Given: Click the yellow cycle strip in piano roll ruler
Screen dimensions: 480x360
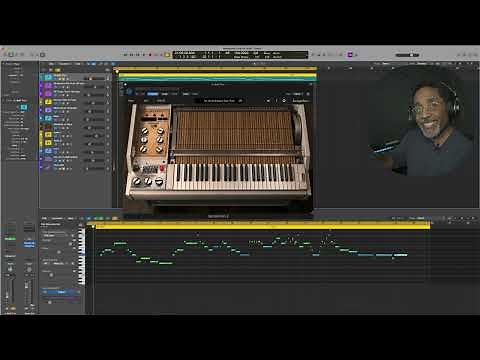Looking at the screenshot, I should click(x=262, y=226).
